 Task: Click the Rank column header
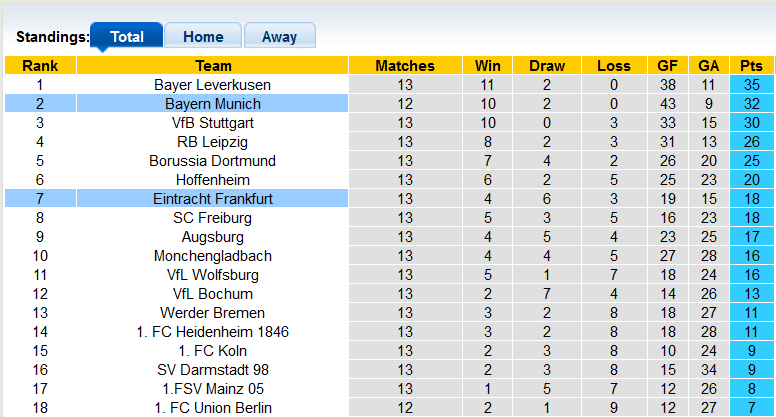(40, 66)
